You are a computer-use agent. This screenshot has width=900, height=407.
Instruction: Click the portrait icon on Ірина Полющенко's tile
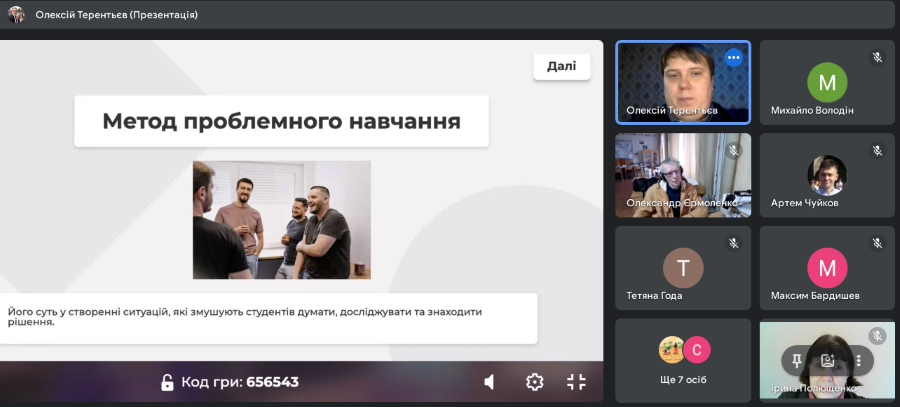[x=827, y=361]
